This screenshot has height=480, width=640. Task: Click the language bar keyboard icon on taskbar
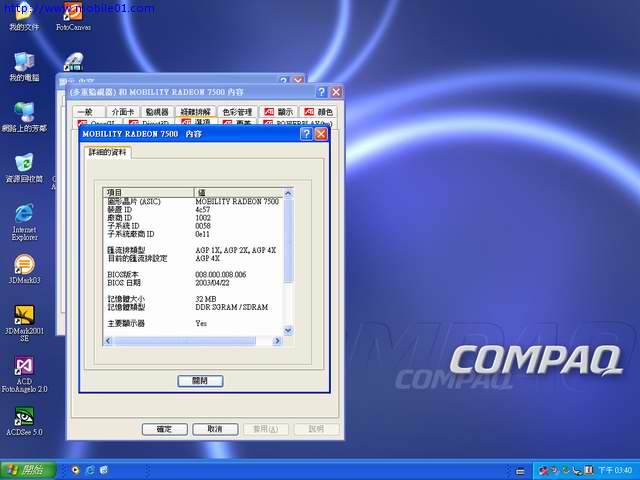click(520, 471)
